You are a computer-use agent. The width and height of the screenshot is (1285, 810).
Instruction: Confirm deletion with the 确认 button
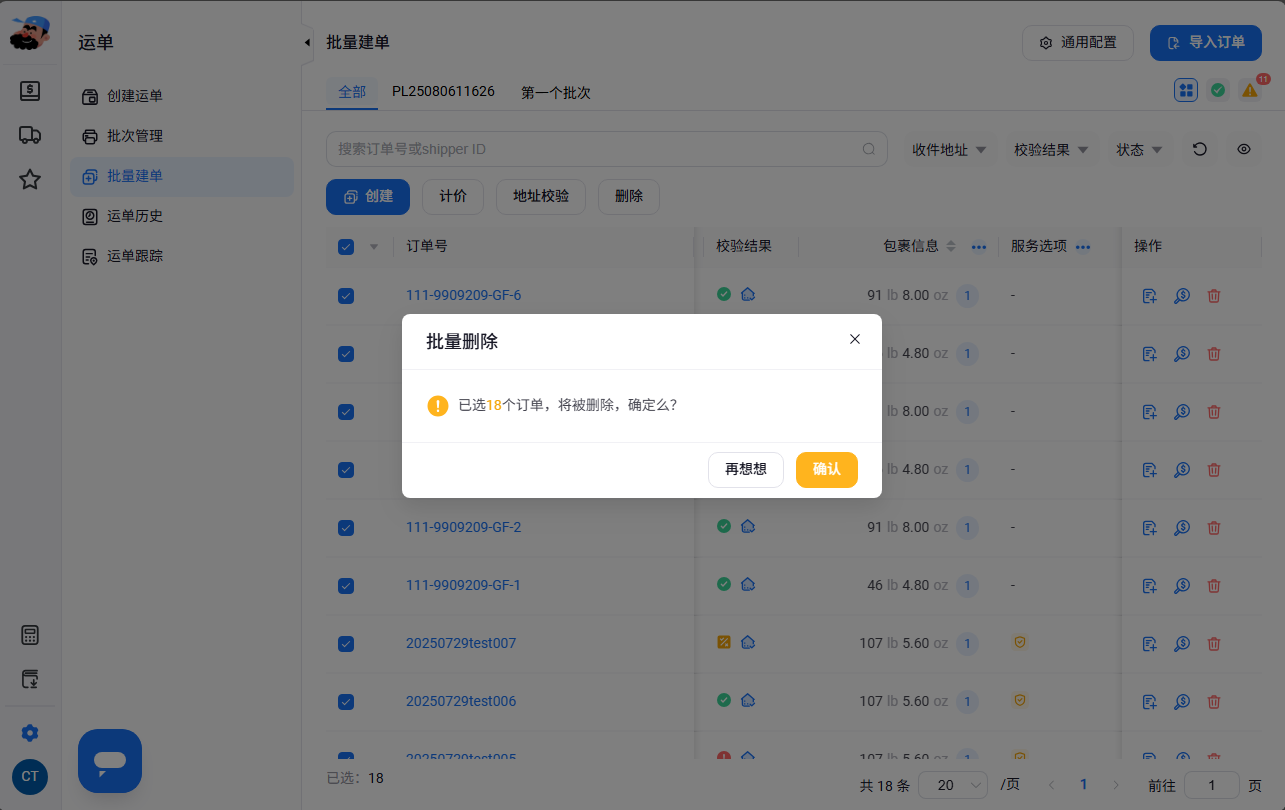(x=827, y=469)
